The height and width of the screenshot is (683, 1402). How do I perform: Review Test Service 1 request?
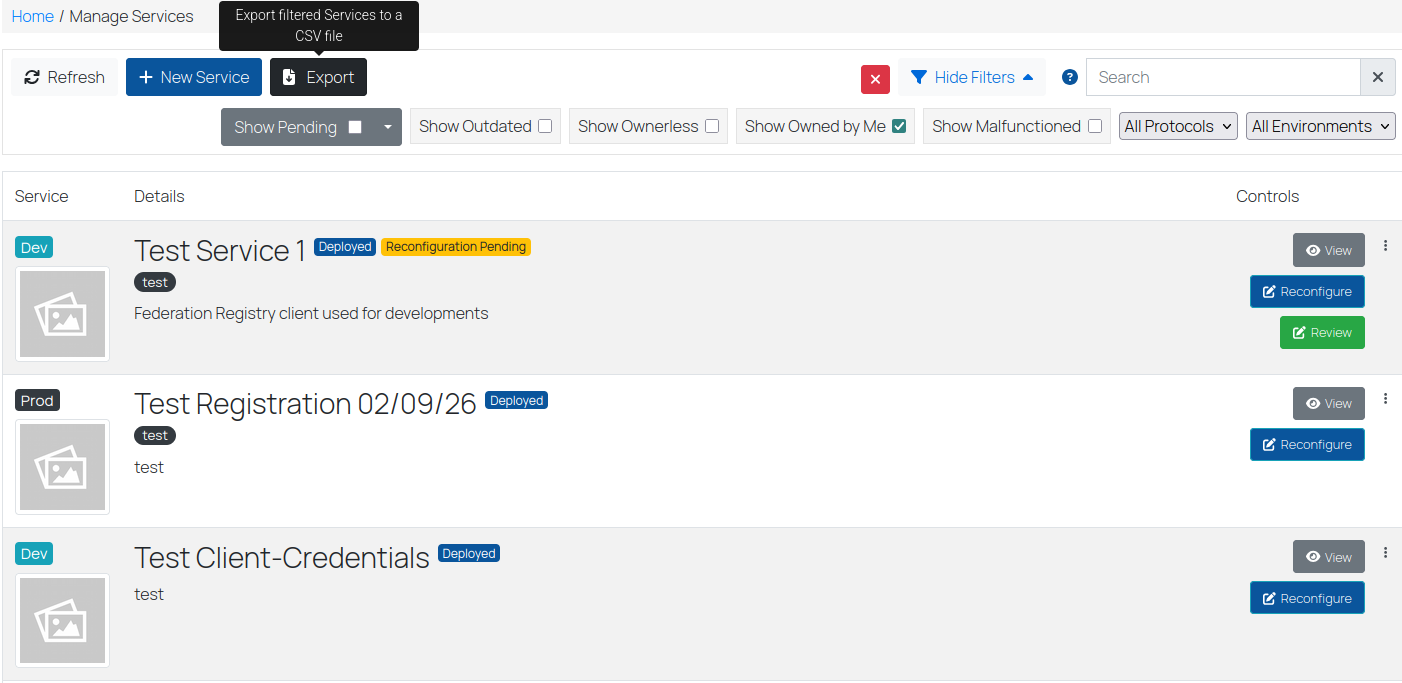click(x=1322, y=332)
